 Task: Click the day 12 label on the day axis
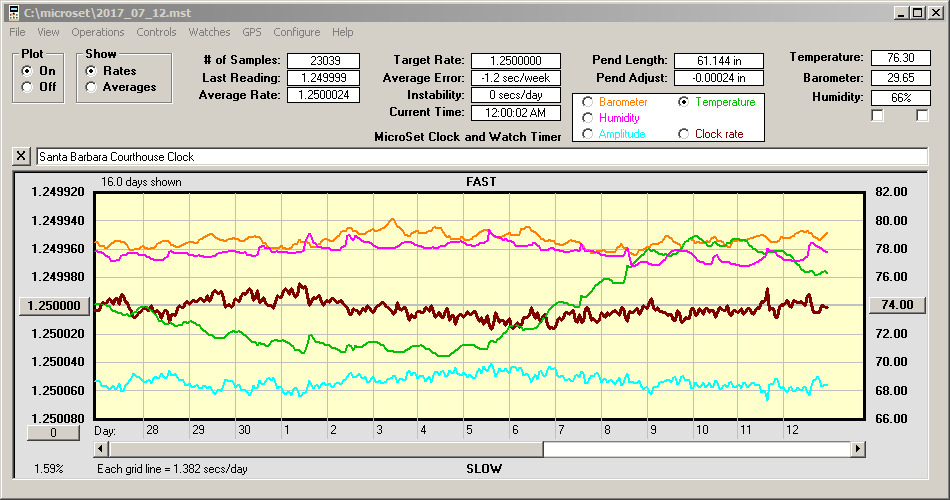792,430
